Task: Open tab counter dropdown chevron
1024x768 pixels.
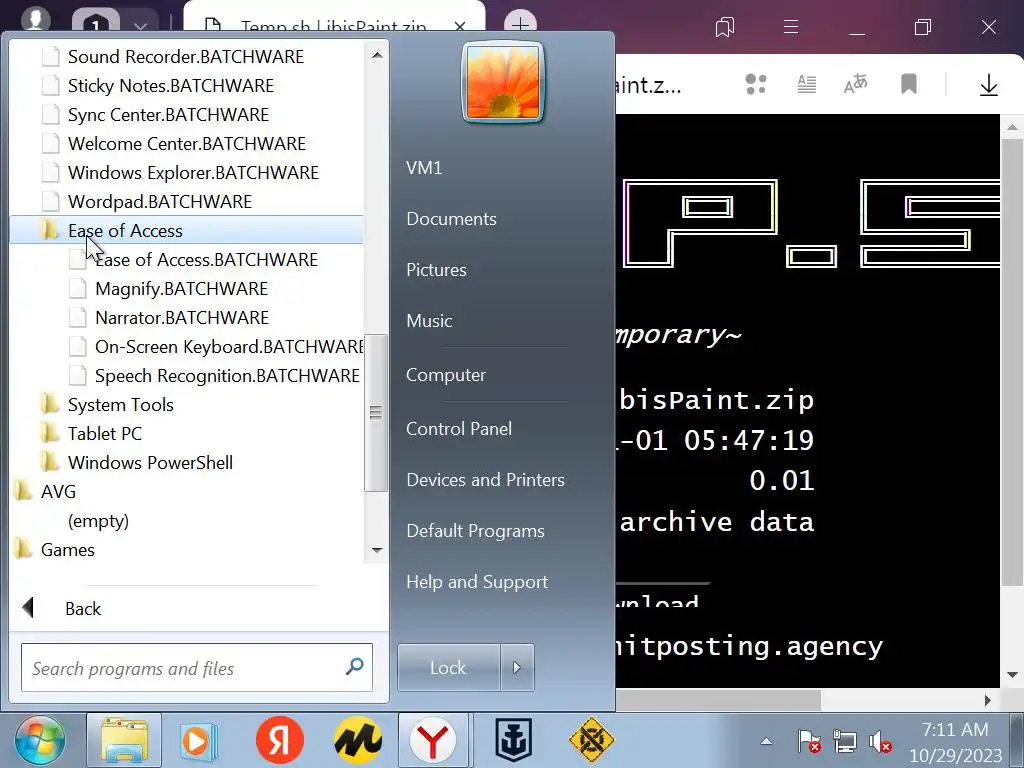Action: [x=140, y=27]
